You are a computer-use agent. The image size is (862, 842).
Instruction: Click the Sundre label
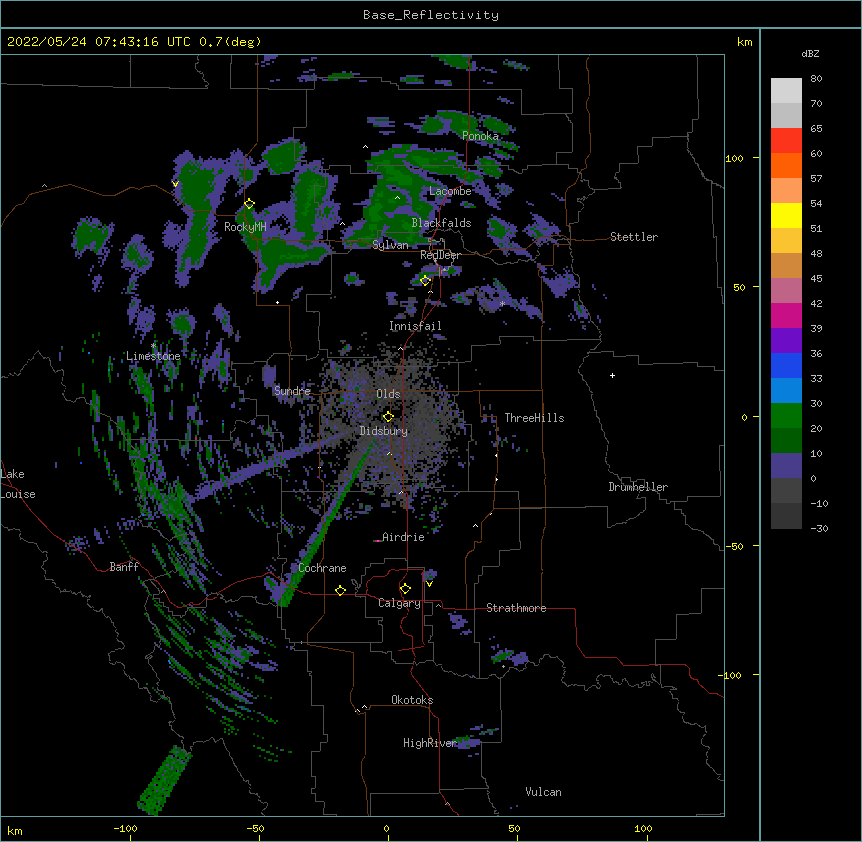pos(292,391)
